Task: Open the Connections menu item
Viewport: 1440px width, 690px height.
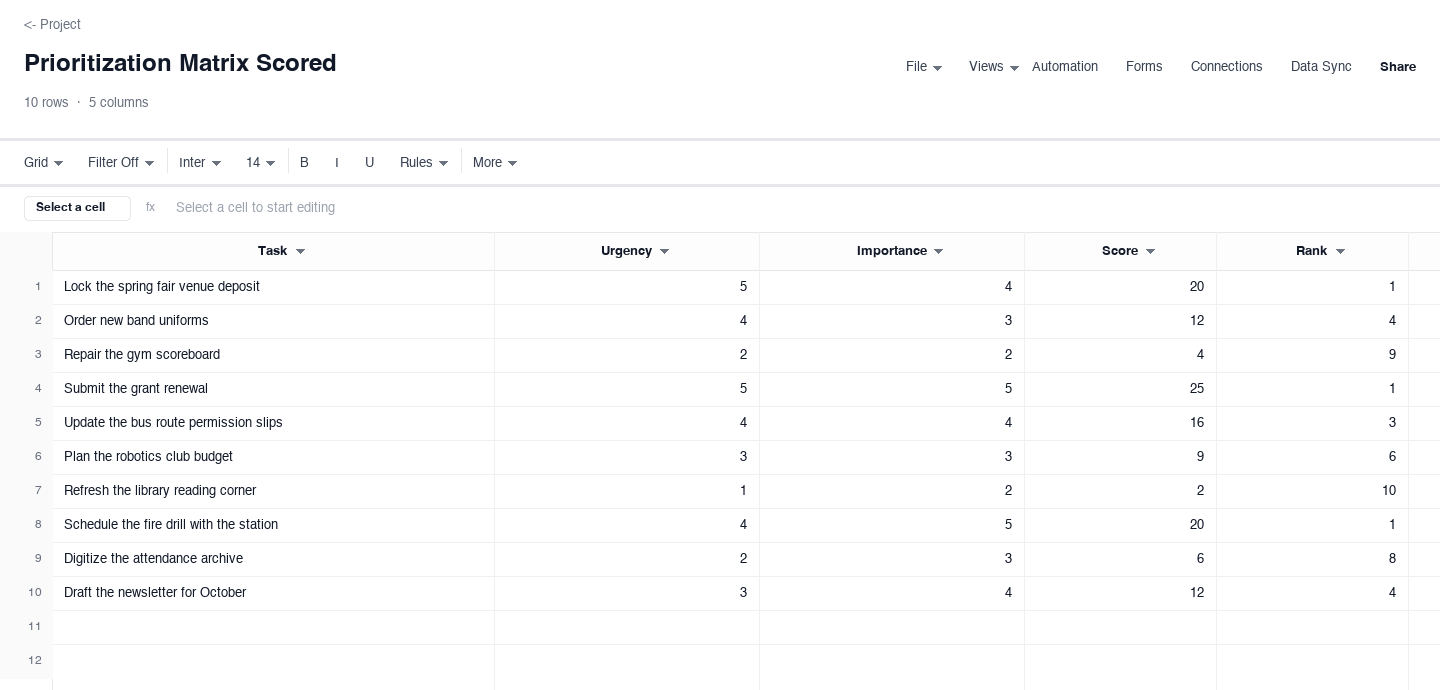Action: [1226, 67]
